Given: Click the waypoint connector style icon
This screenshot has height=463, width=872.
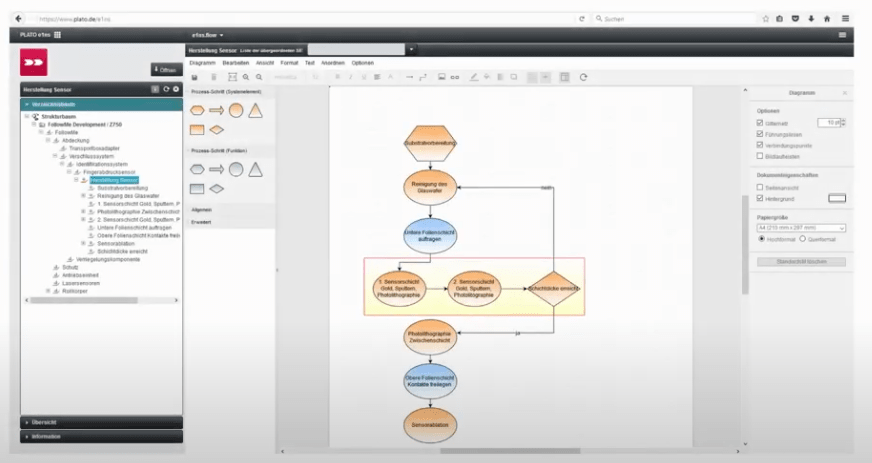Looking at the screenshot, I should coord(423,77).
